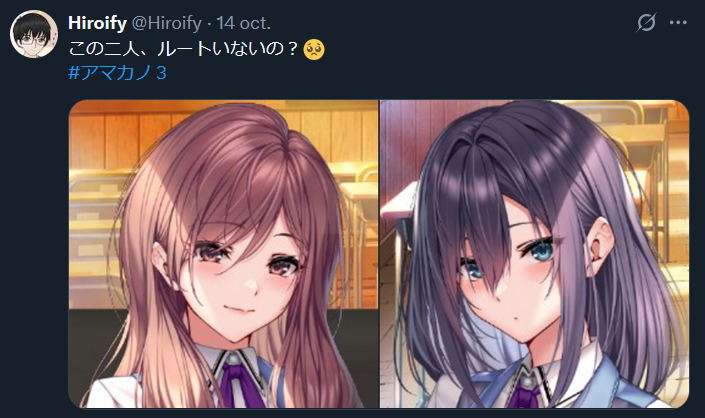Click the Hiroify display name
Viewport: 705px width, 418px height.
(98, 23)
